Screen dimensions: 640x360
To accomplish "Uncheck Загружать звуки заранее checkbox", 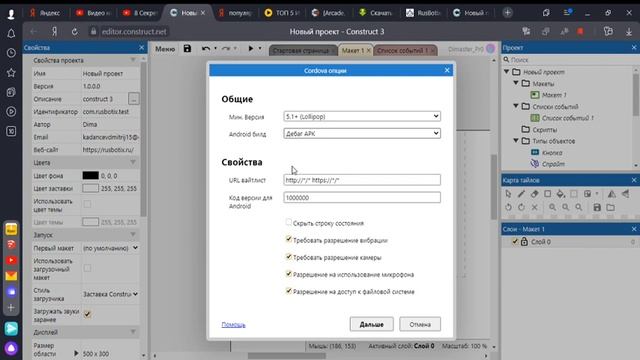I will (87, 314).
